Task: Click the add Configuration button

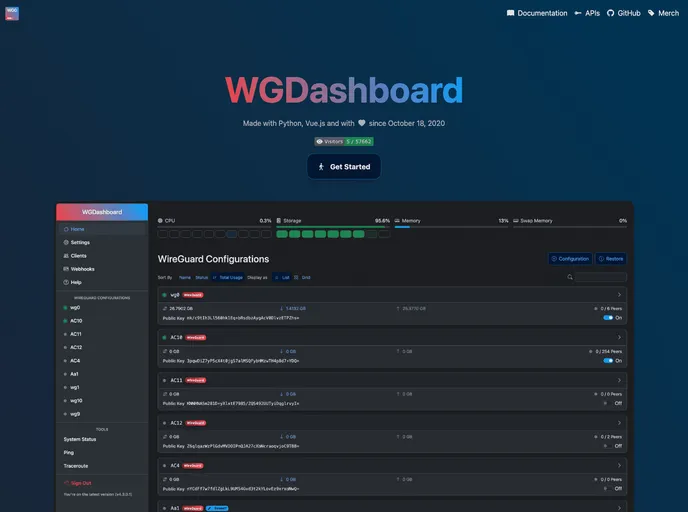Action: click(570, 259)
